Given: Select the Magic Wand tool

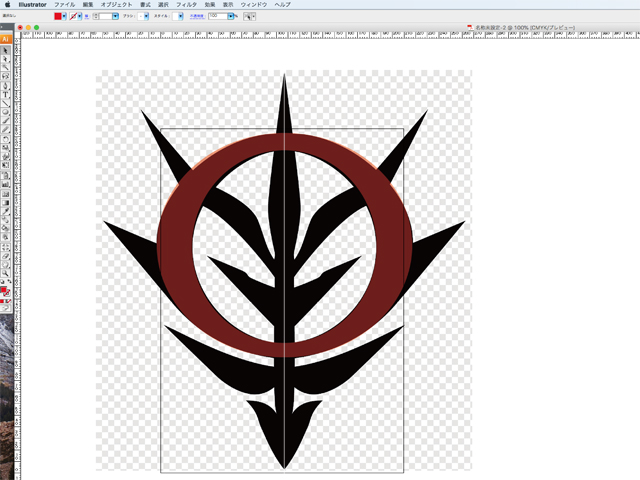Looking at the screenshot, I should point(6,68).
